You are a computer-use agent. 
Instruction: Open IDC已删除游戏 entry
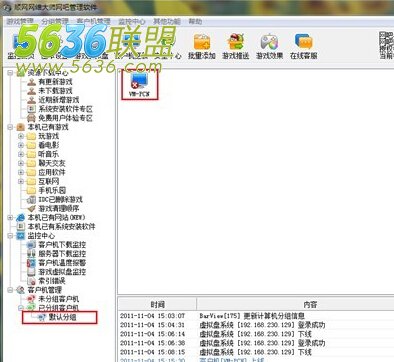click(x=60, y=199)
